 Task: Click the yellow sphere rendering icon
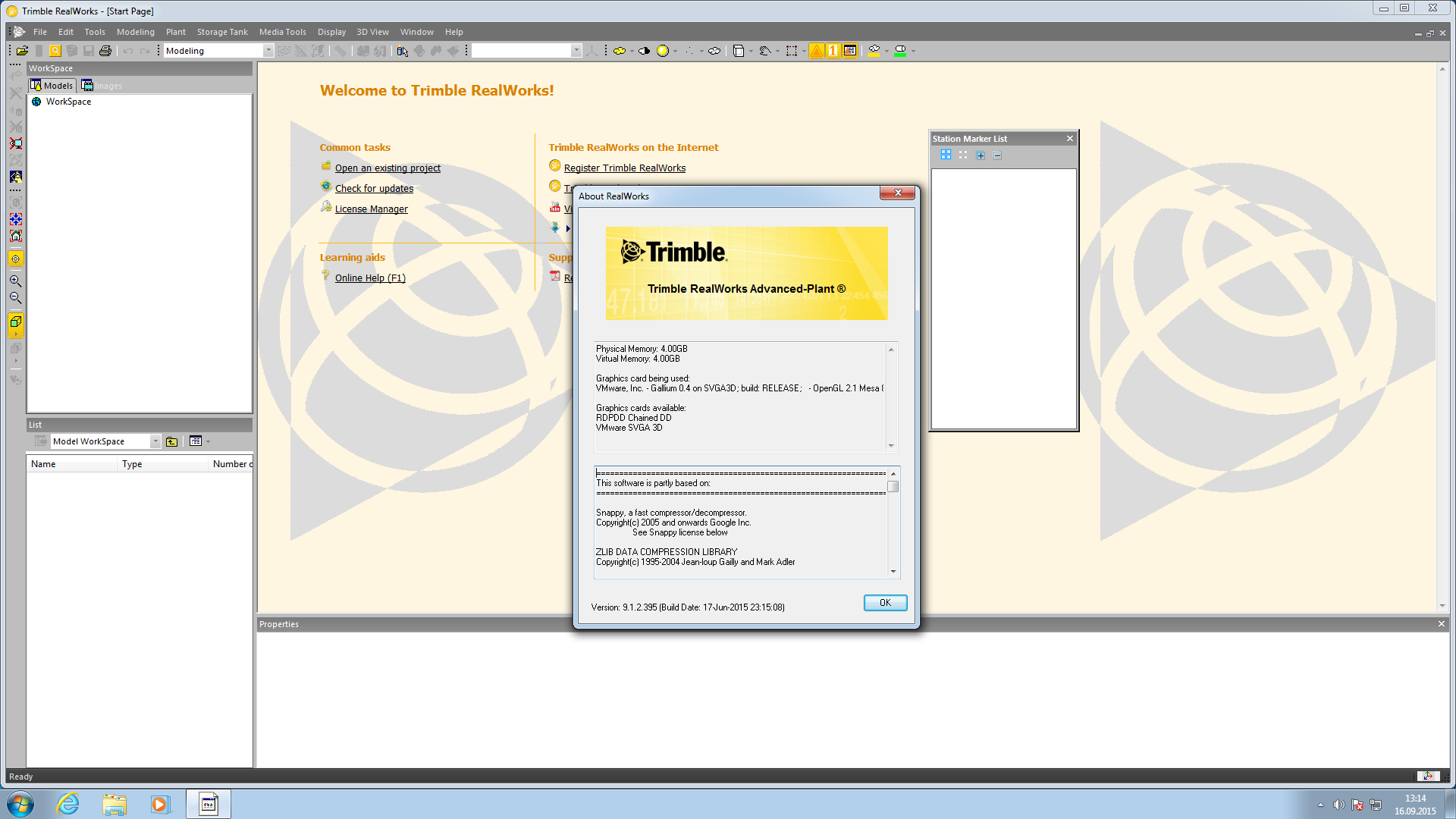663,51
